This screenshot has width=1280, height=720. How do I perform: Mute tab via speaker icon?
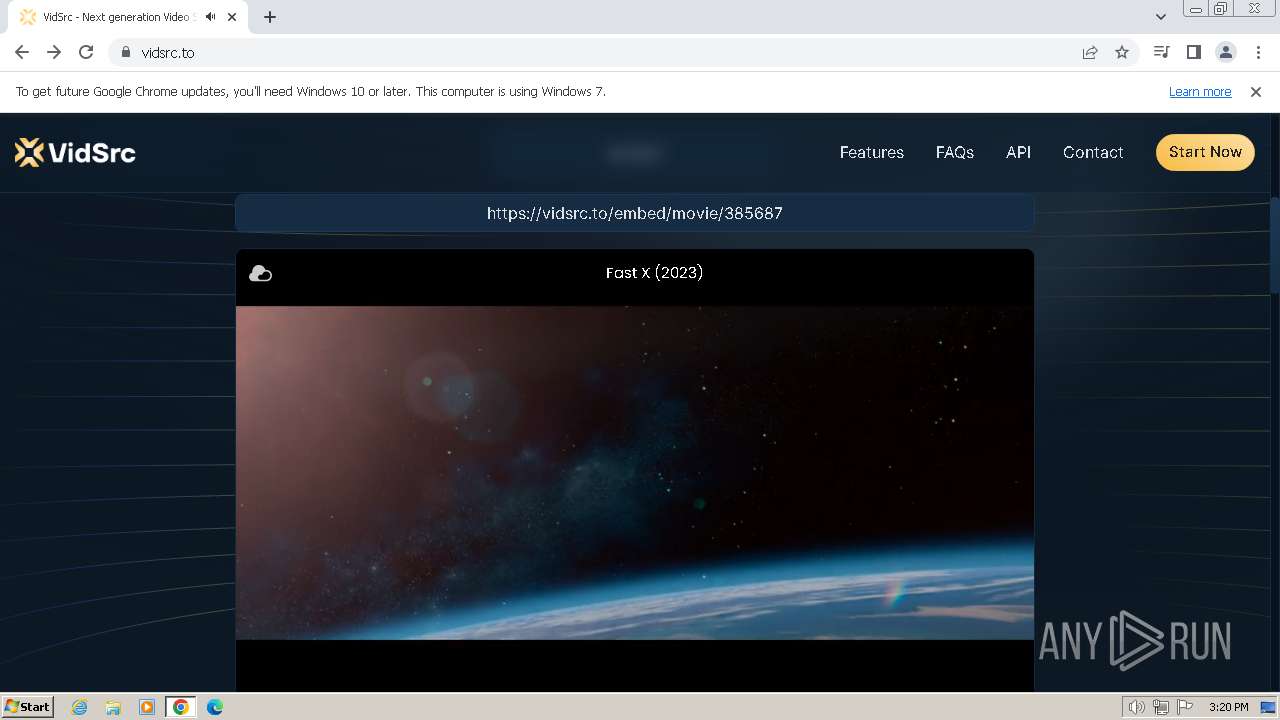210,17
